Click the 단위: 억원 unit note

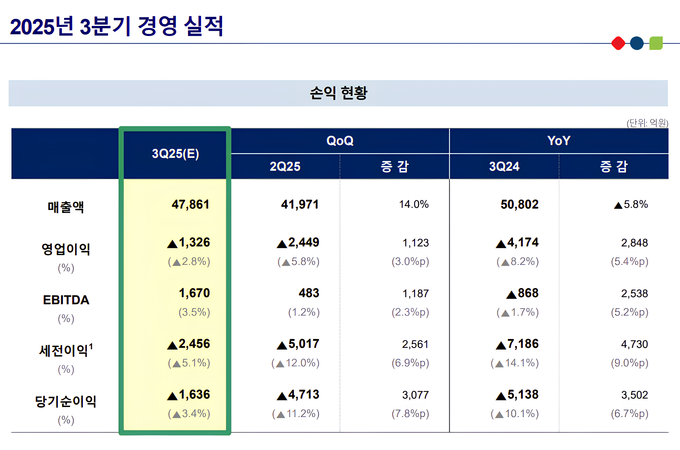pyautogui.click(x=647, y=122)
